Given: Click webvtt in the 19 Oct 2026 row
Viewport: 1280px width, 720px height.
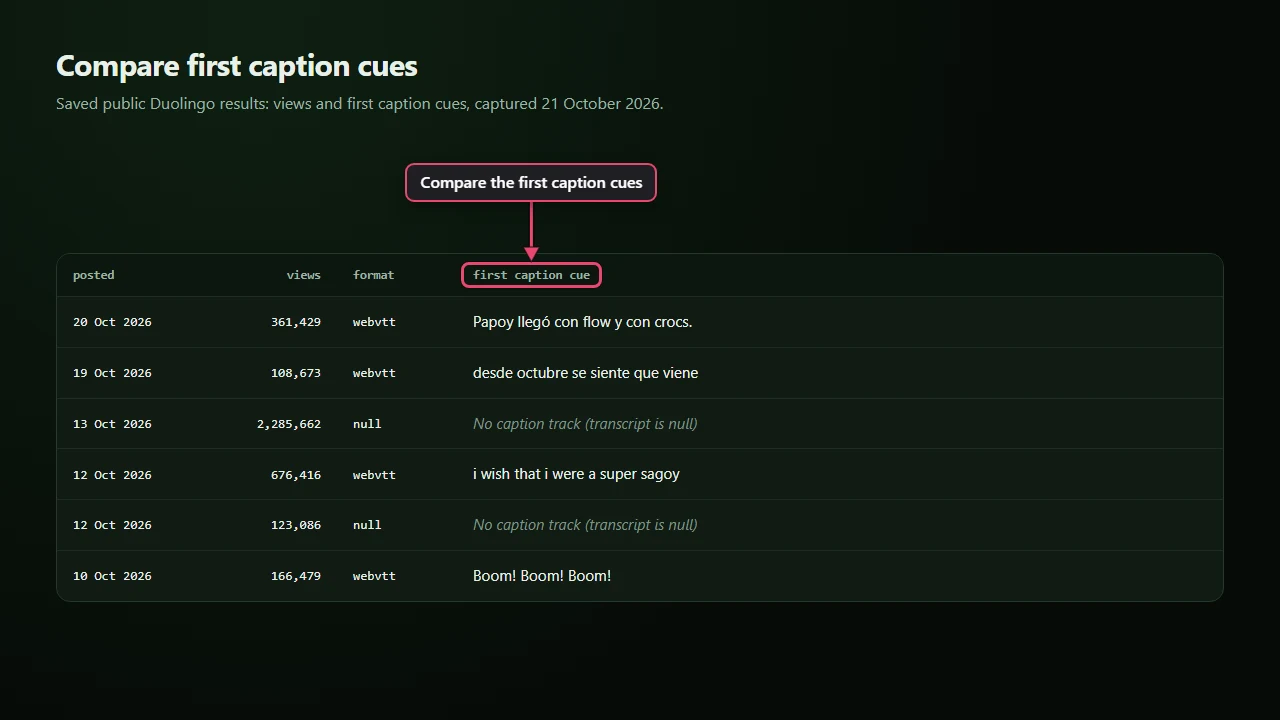Looking at the screenshot, I should [374, 373].
